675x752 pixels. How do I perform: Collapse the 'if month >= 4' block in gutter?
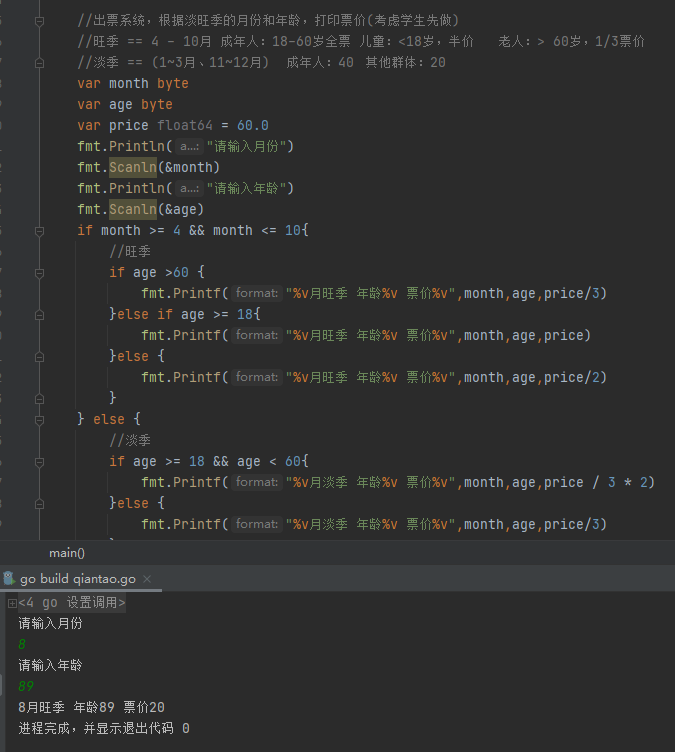coord(39,231)
